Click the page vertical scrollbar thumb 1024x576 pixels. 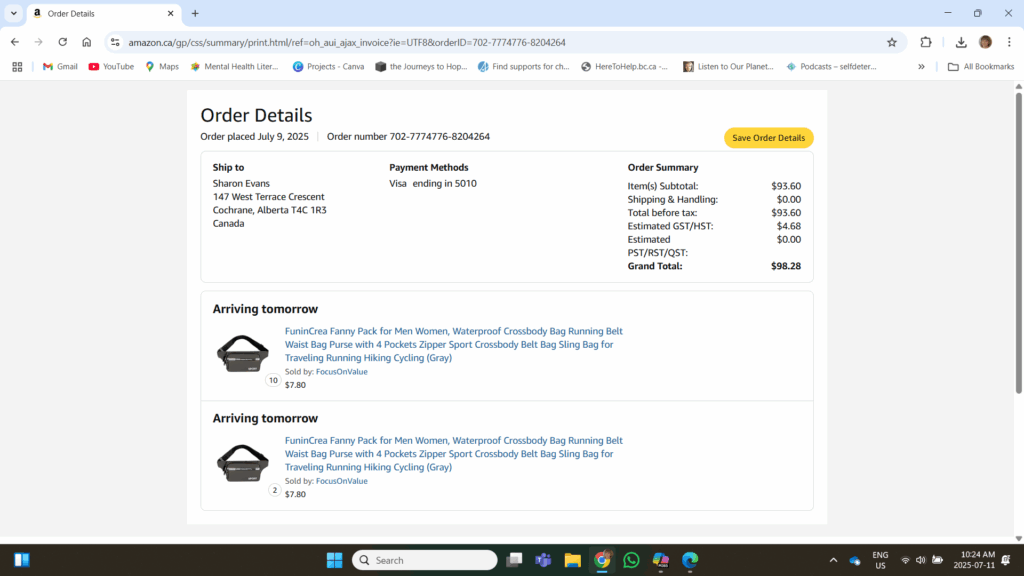(x=1018, y=243)
